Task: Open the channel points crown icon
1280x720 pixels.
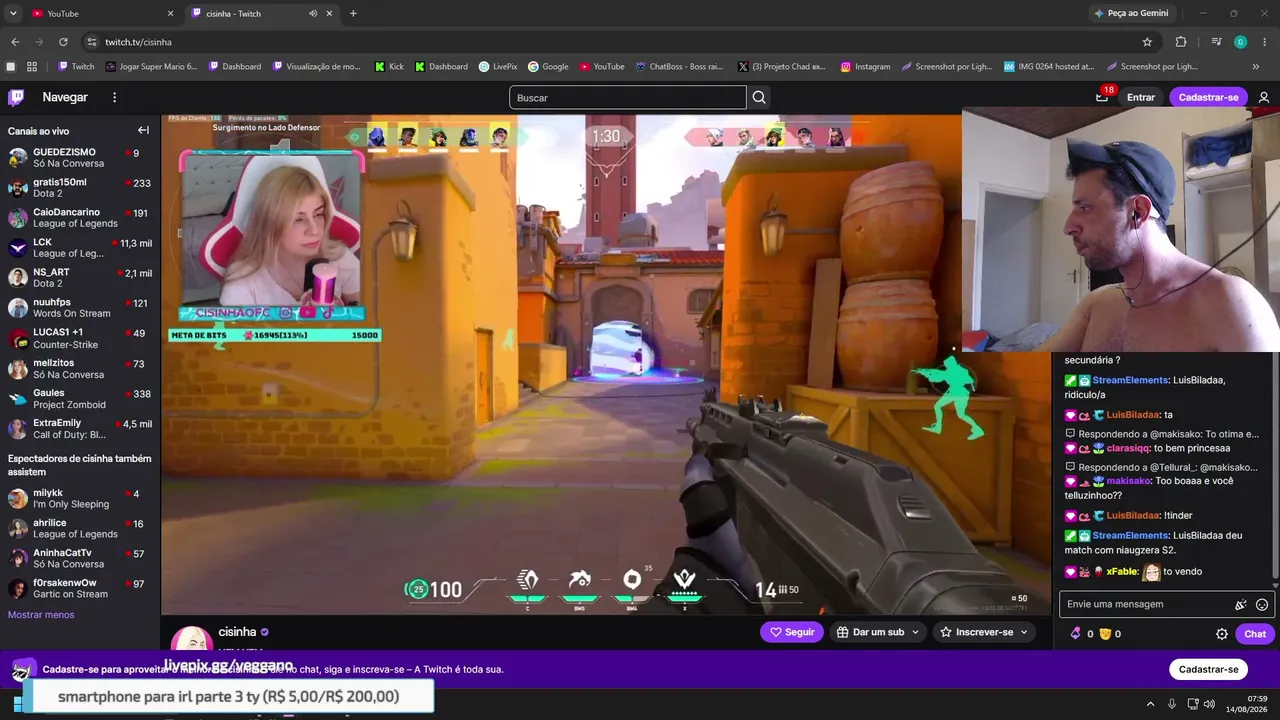Action: pos(1105,634)
